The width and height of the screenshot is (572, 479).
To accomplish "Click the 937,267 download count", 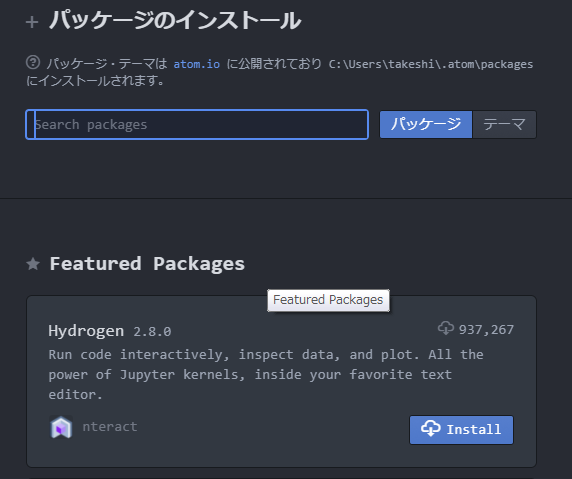I will click(x=486, y=330).
